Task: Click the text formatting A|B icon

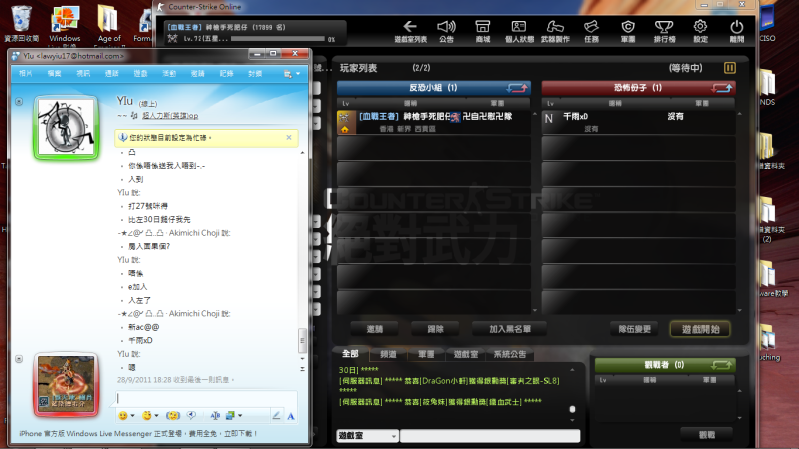Action: [x=215, y=415]
